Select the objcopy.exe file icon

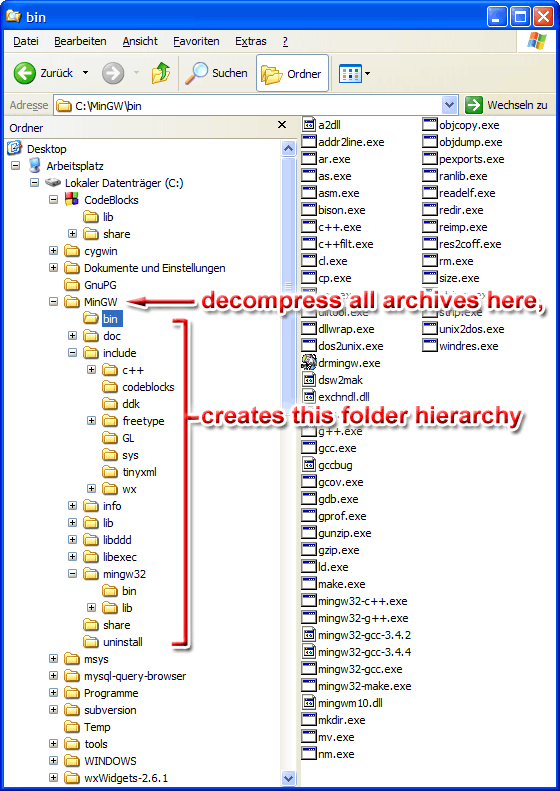pyautogui.click(x=430, y=125)
